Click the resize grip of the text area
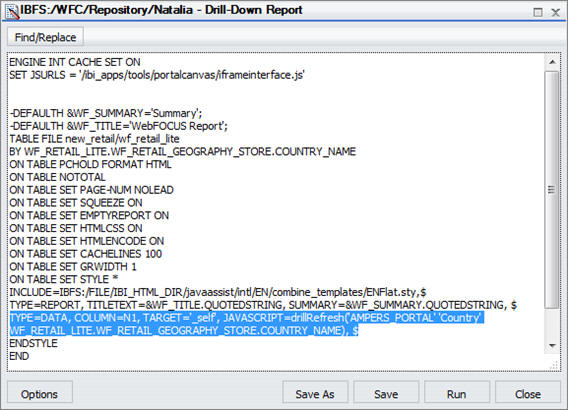The height and width of the screenshot is (410, 568). [x=554, y=366]
